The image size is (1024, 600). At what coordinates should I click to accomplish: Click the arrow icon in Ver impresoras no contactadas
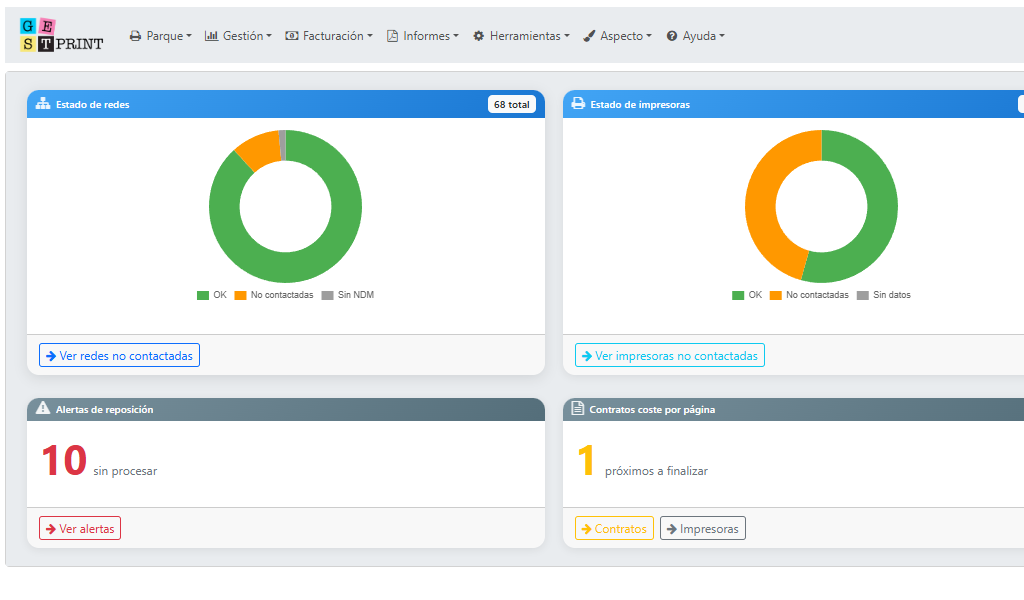pos(586,356)
